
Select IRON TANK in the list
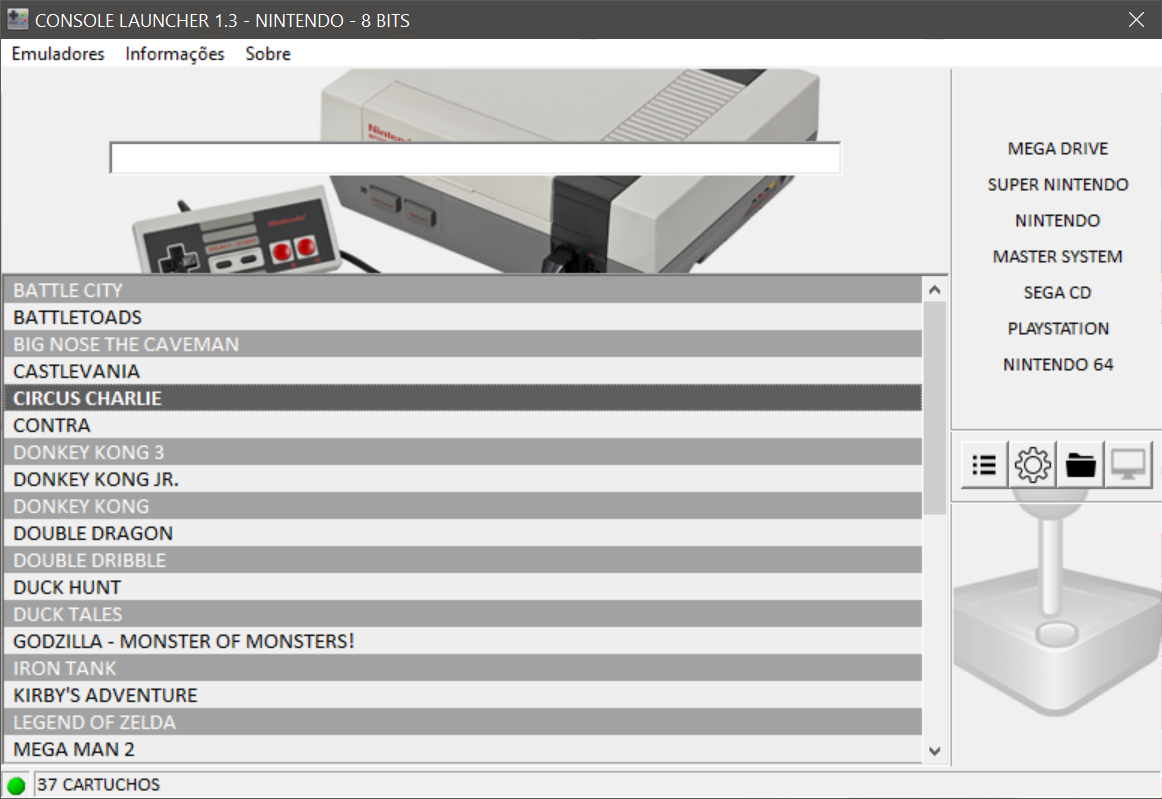tap(463, 669)
